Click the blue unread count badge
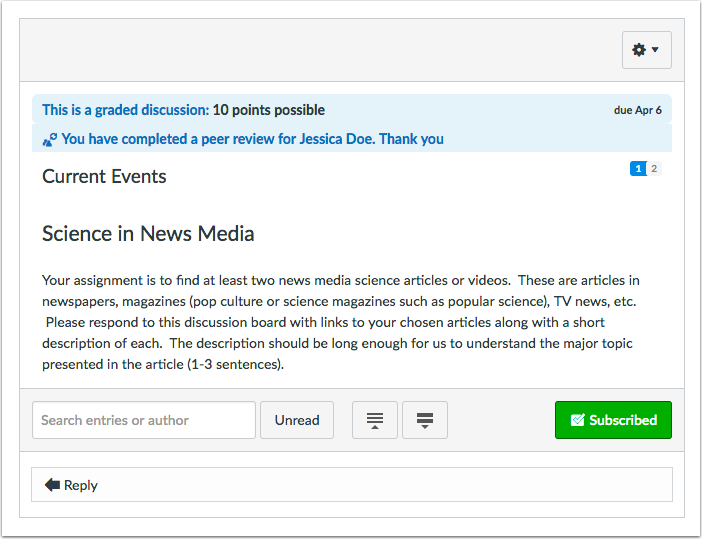Screen dimensions: 702x539 638,169
